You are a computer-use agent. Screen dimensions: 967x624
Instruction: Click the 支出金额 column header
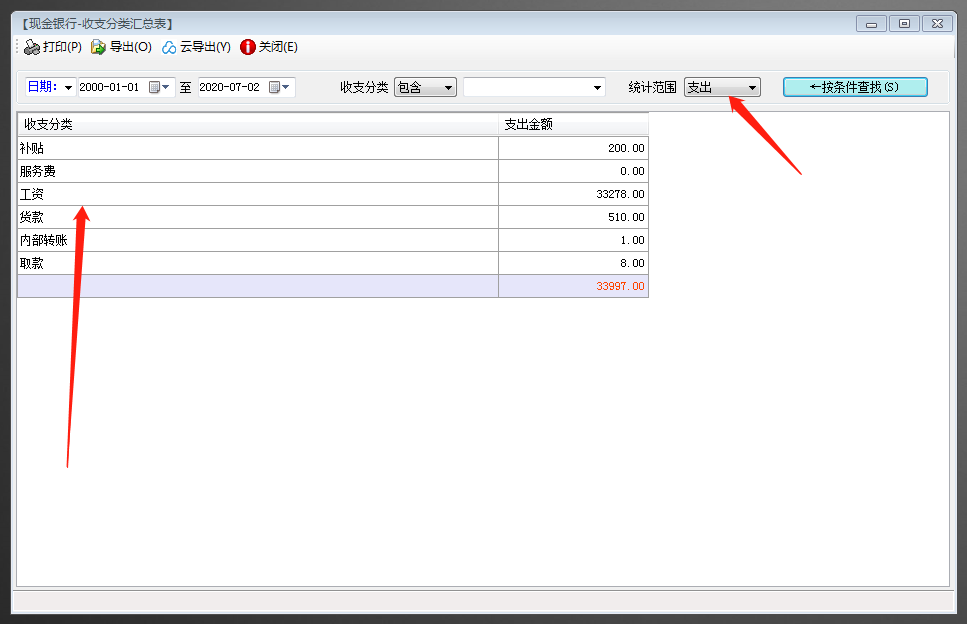pos(573,125)
